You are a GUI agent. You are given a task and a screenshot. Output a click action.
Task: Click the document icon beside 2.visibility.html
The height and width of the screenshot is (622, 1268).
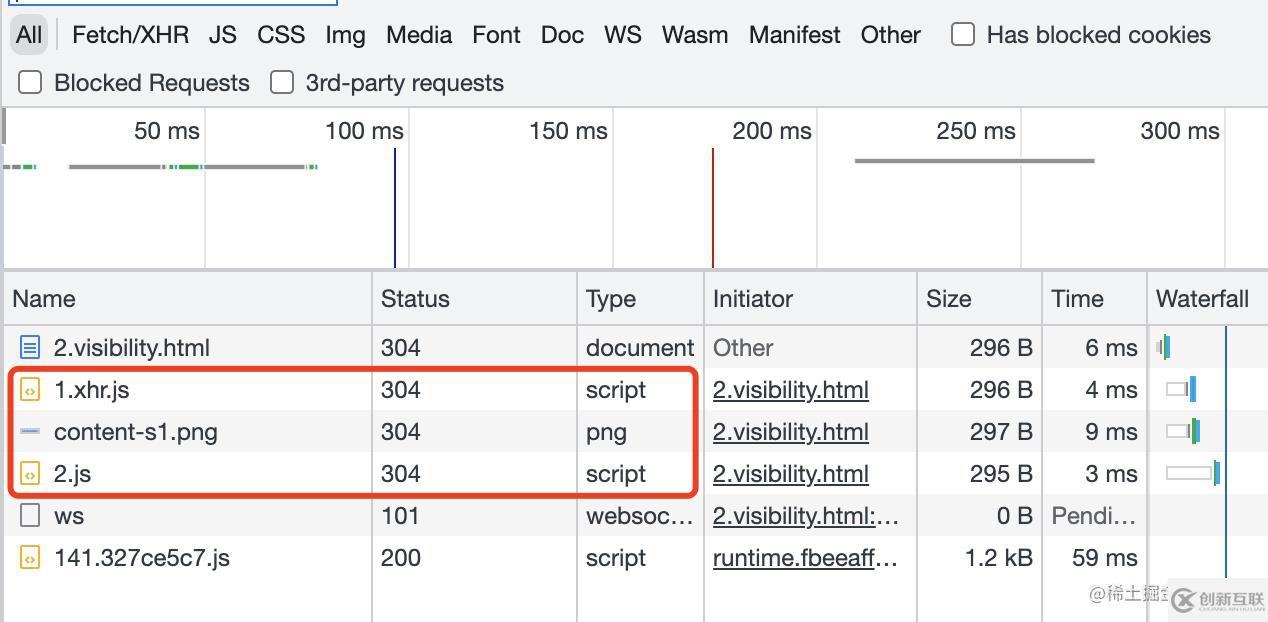point(30,348)
